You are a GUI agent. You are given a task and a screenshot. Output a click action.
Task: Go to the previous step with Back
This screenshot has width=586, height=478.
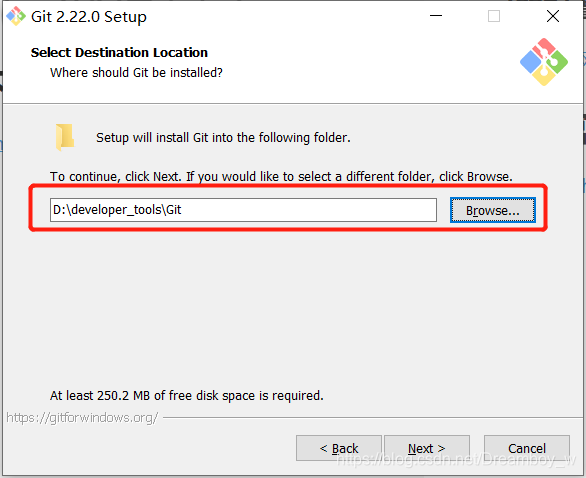tap(339, 448)
